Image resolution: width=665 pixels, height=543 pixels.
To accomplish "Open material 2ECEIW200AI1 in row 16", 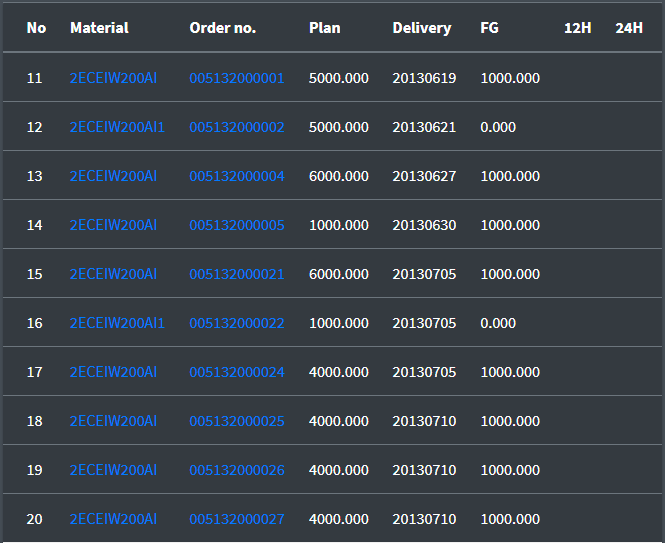I will 117,323.
